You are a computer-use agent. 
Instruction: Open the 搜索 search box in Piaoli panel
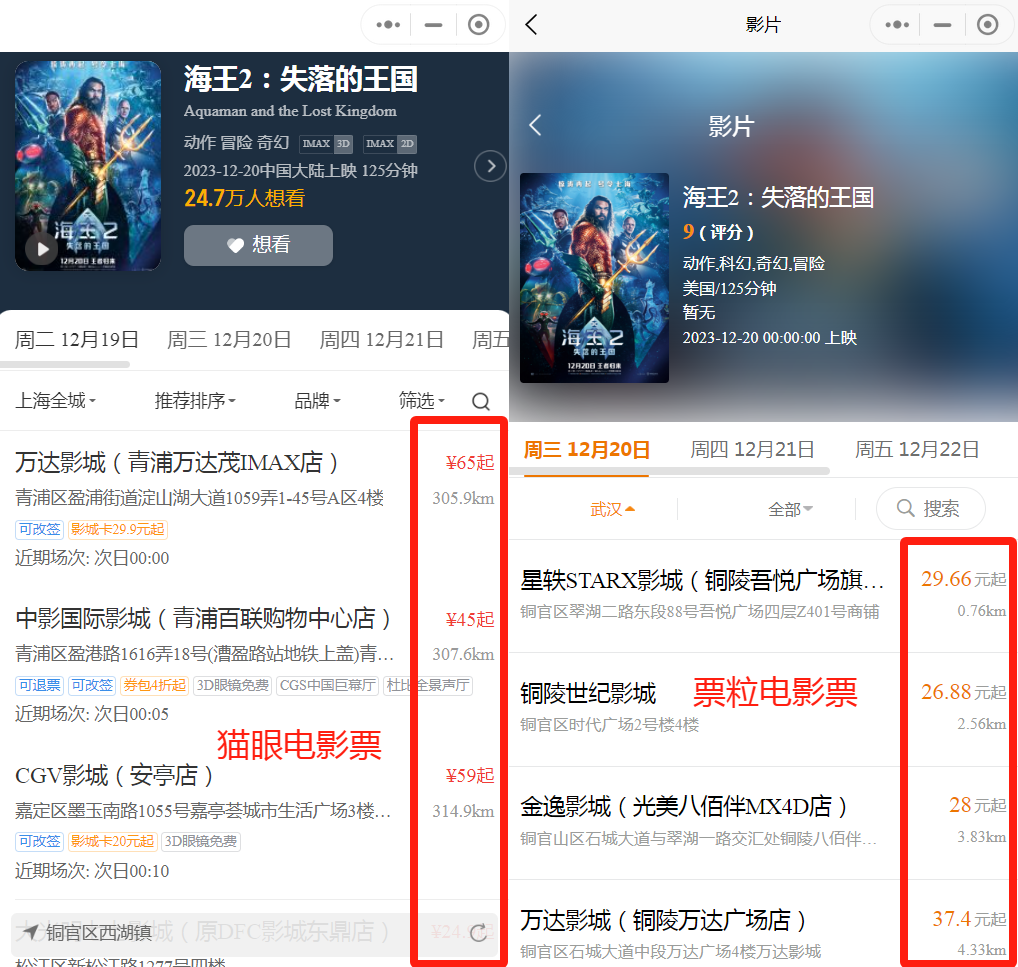(x=930, y=509)
